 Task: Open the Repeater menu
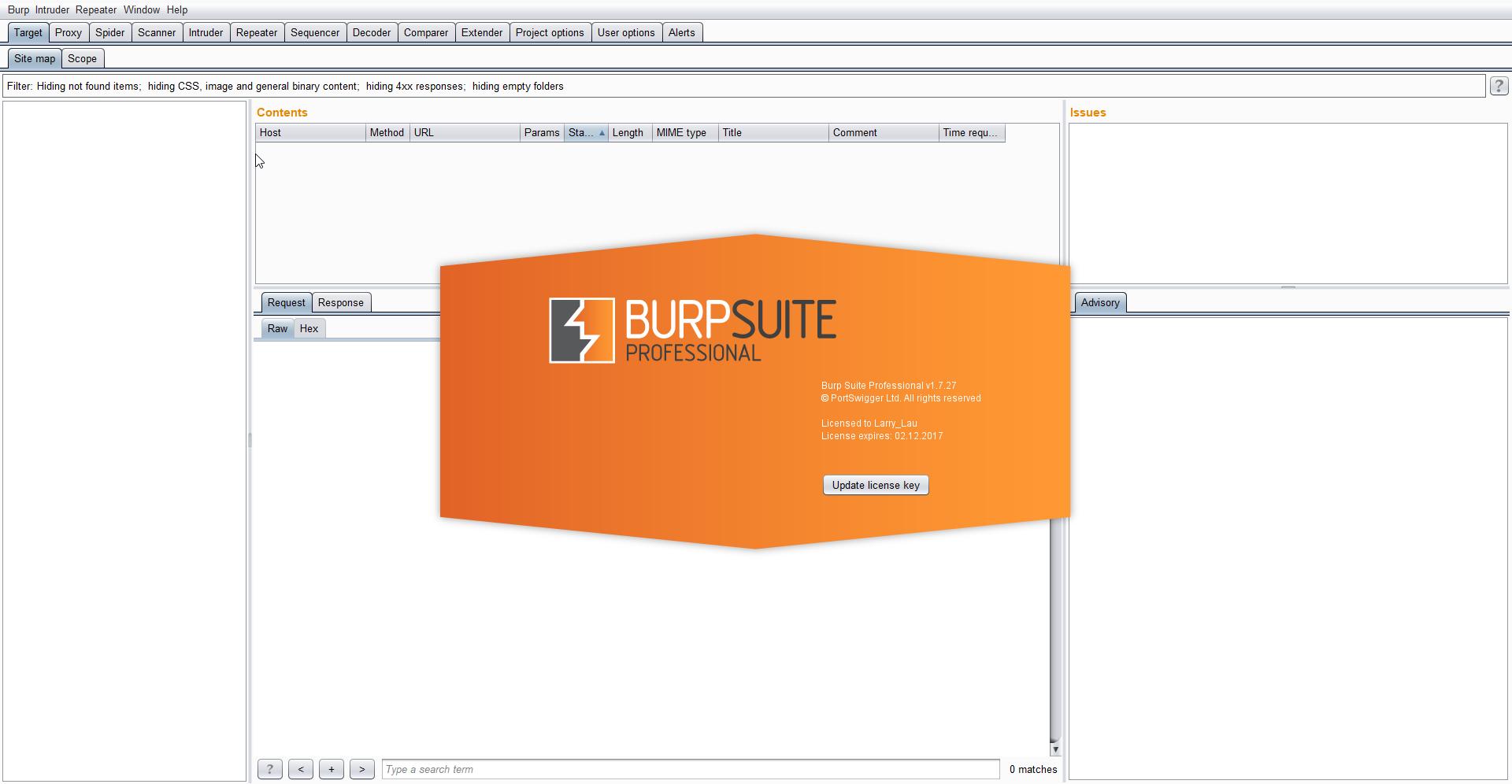pos(96,10)
